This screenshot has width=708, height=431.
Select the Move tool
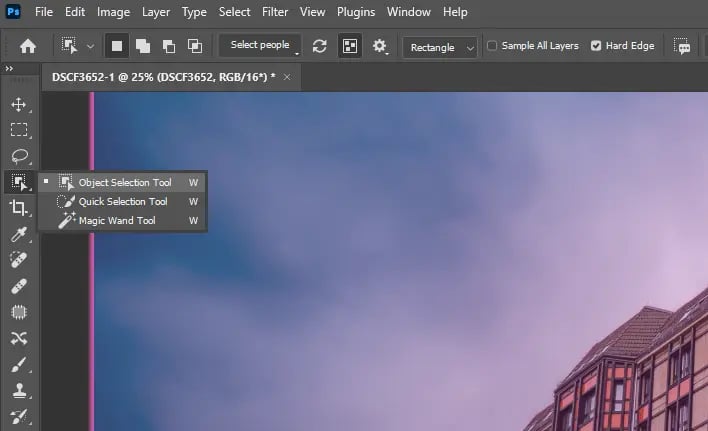point(19,104)
